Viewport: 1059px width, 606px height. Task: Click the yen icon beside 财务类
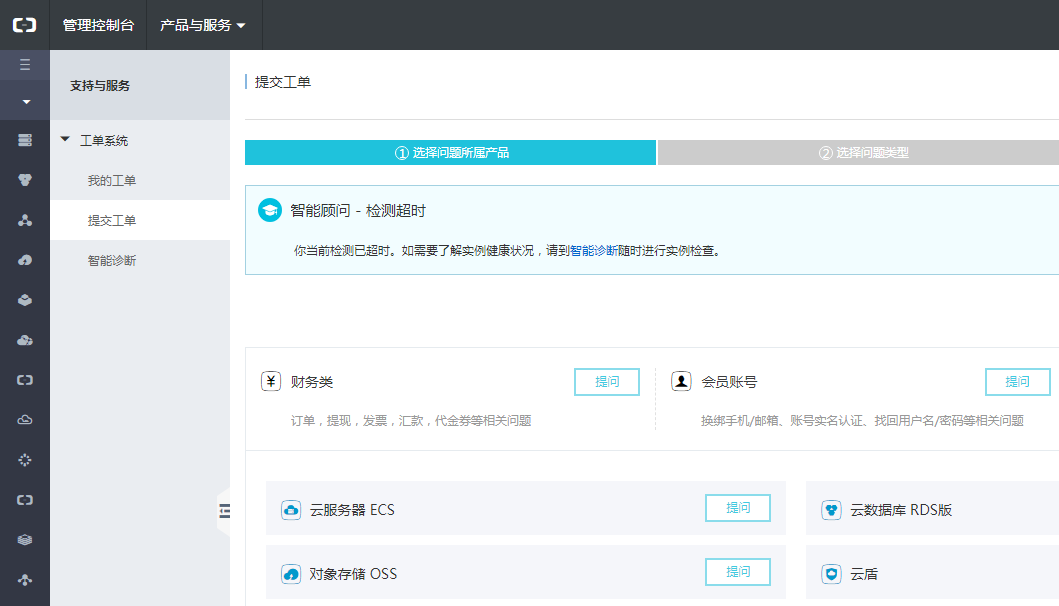(271, 382)
